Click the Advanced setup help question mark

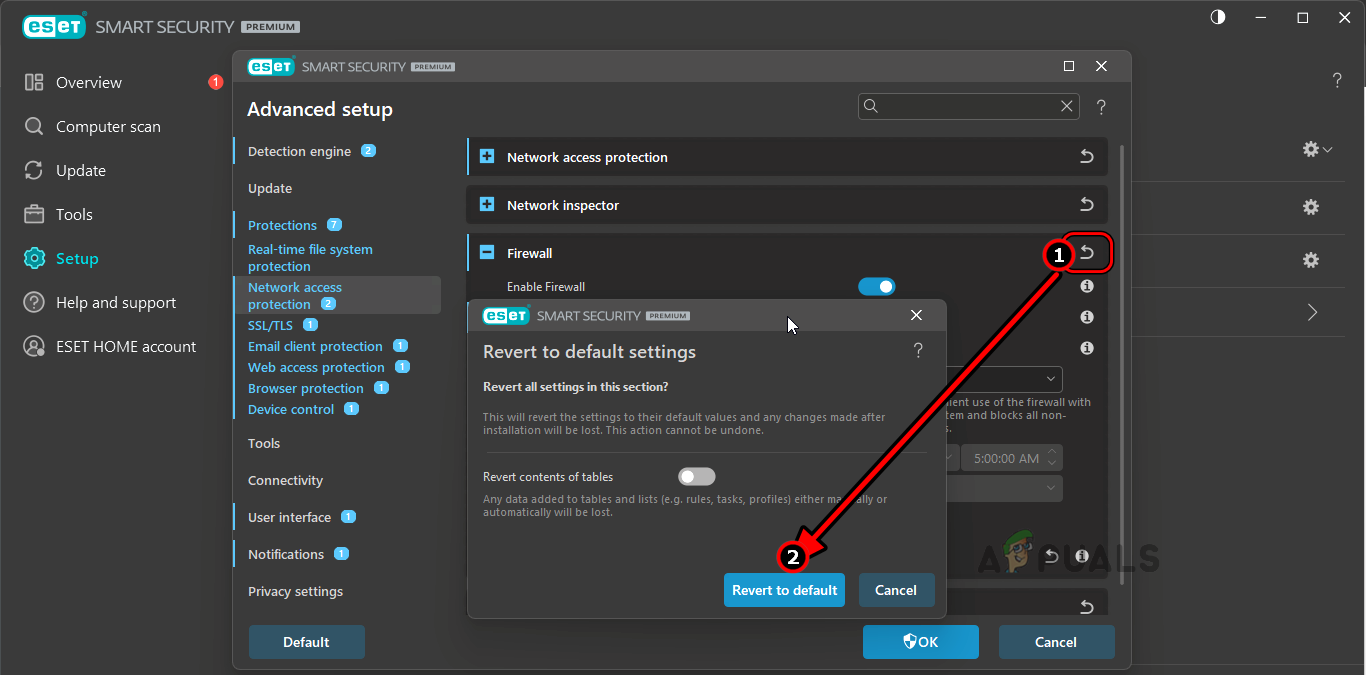1101,106
